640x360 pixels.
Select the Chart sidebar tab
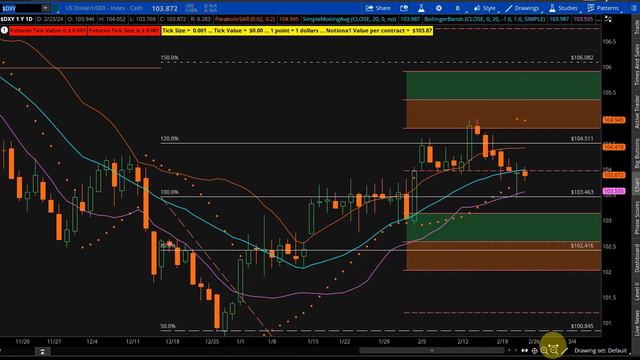pos(636,185)
